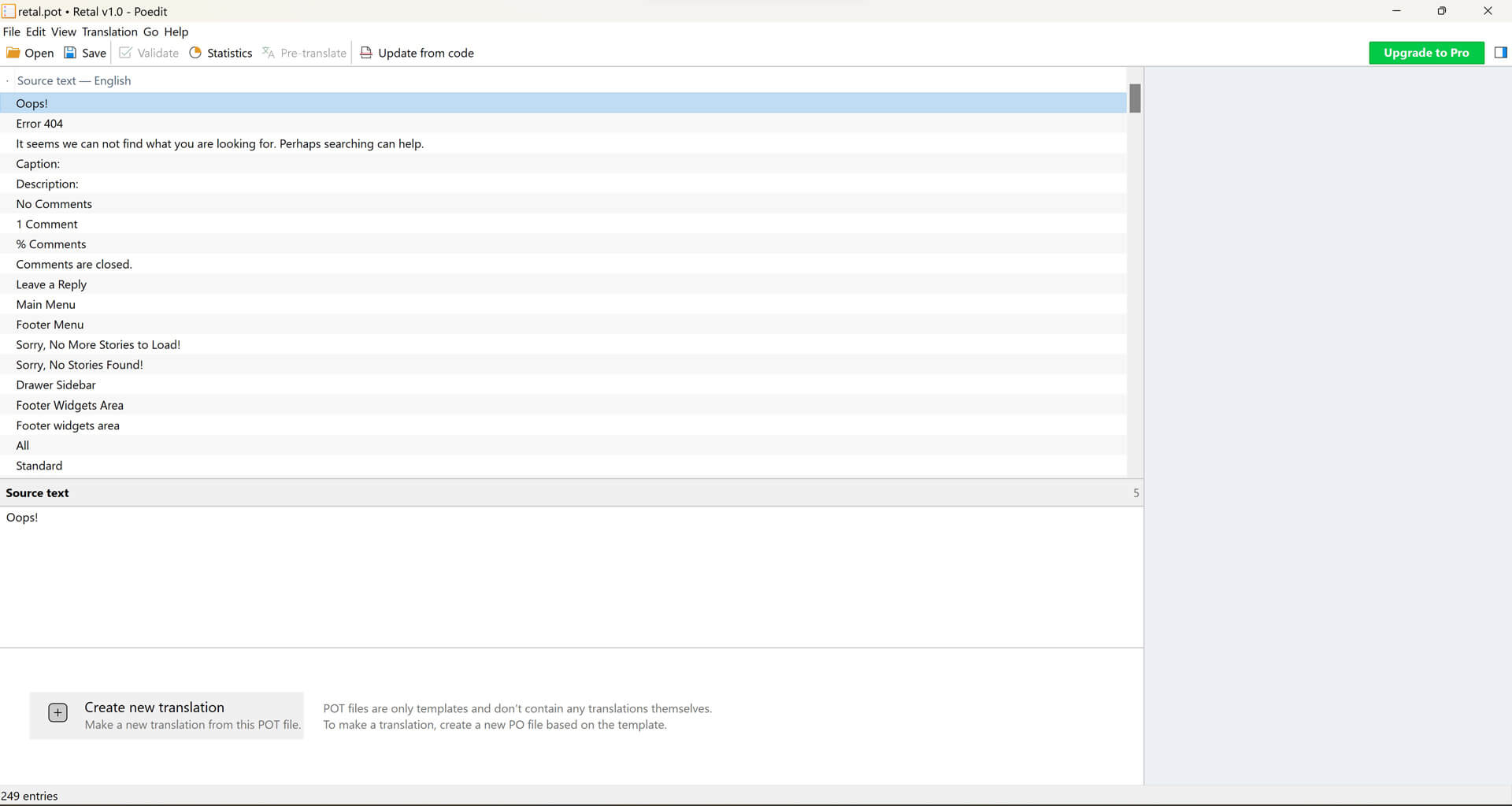Select the 'No Comments' entry
The width and height of the screenshot is (1512, 806).
(563, 204)
